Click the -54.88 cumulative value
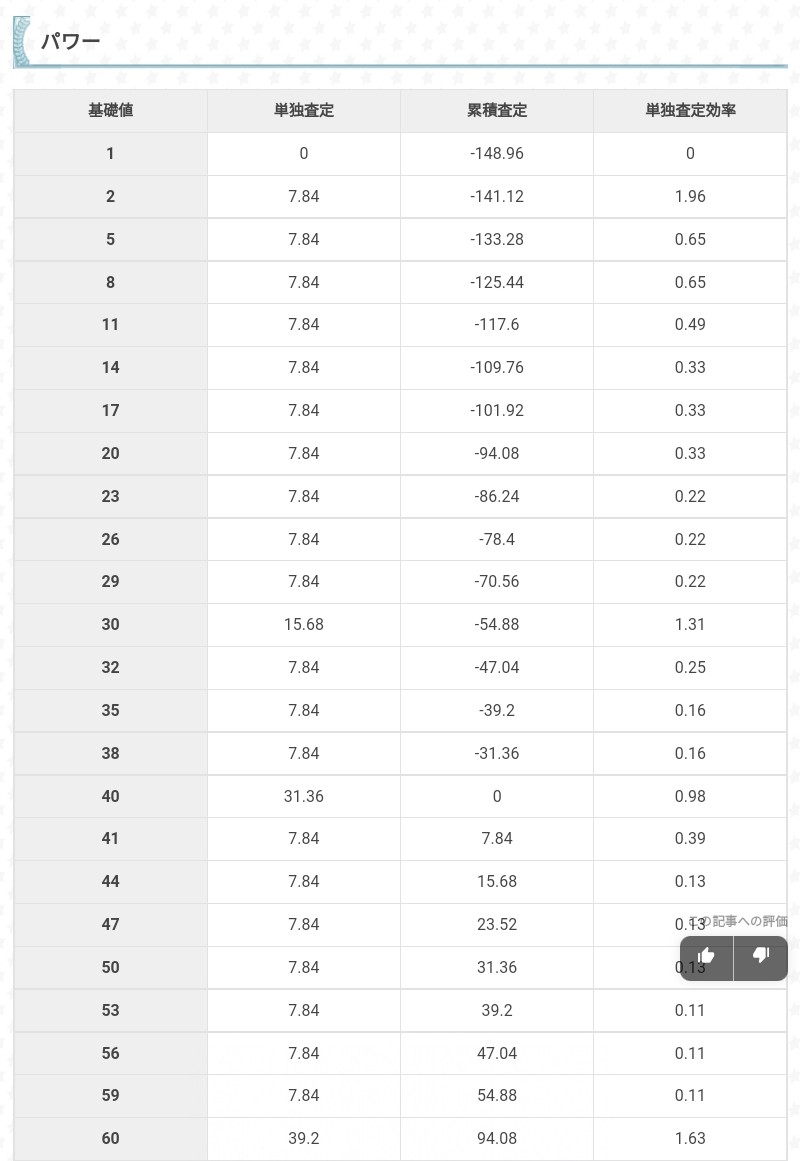The image size is (800, 1161). [497, 625]
